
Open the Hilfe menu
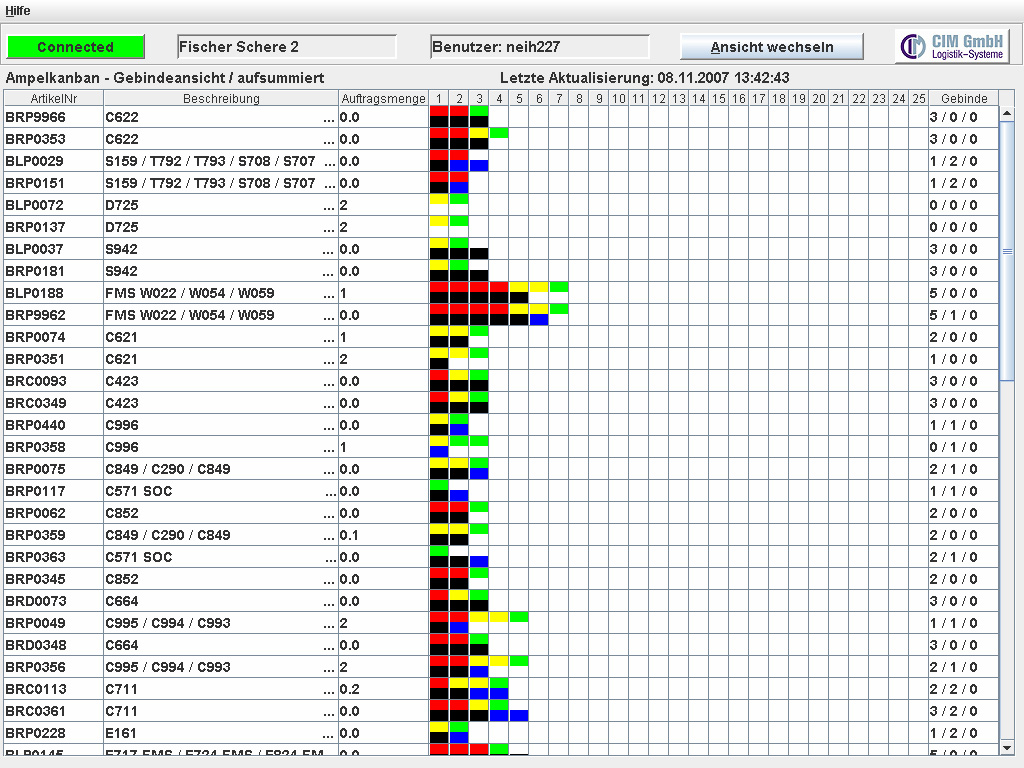pos(18,11)
